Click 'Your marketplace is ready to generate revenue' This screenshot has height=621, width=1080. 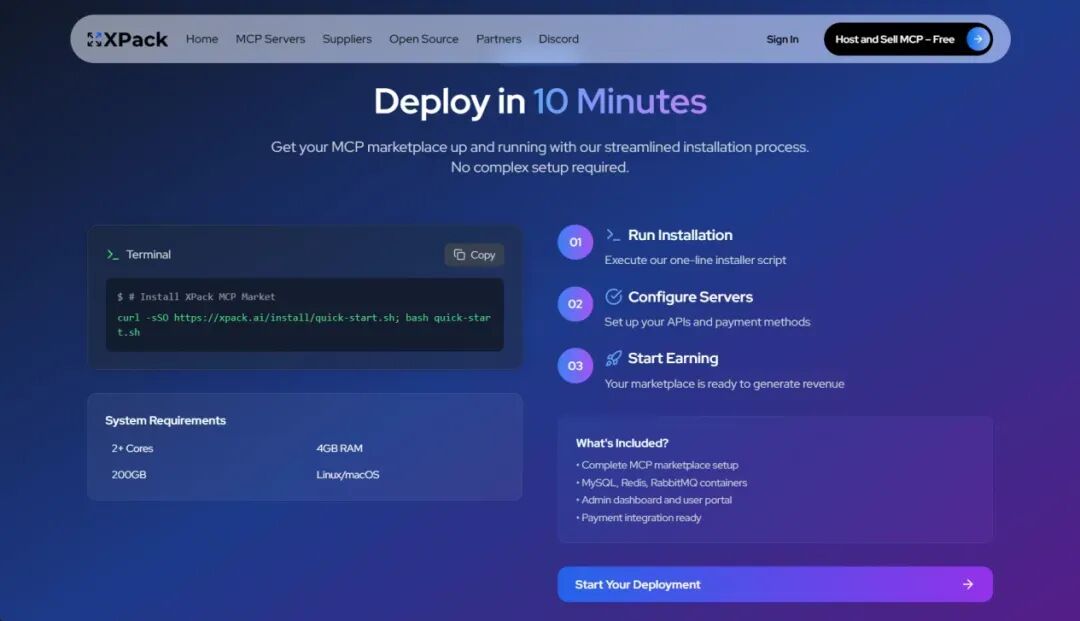[724, 384]
